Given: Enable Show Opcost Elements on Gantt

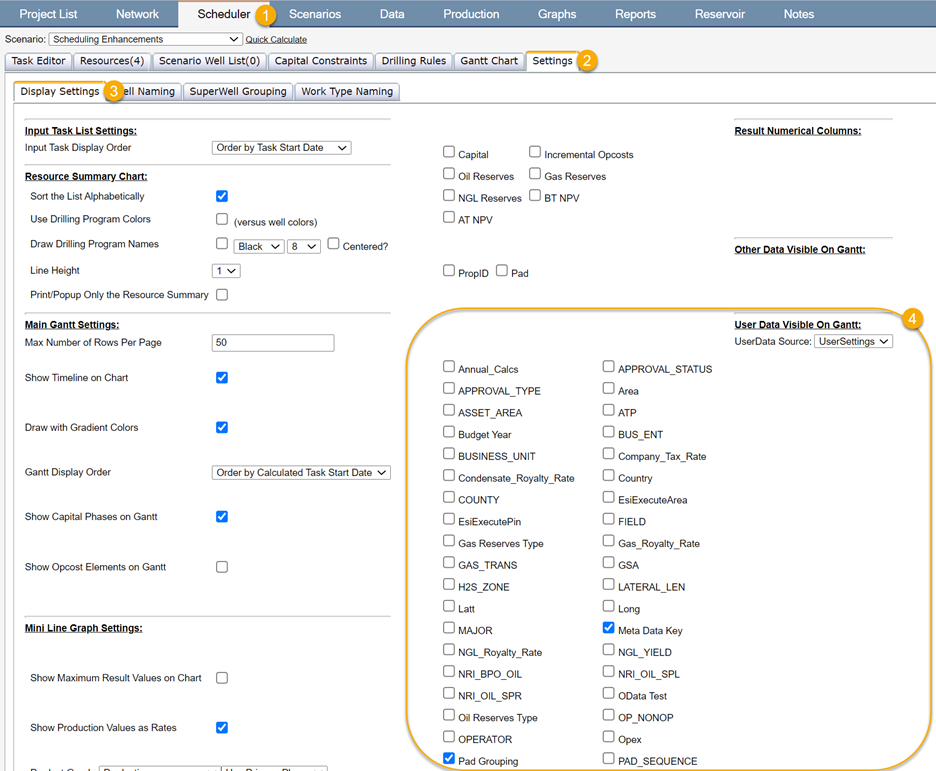Looking at the screenshot, I should (222, 567).
